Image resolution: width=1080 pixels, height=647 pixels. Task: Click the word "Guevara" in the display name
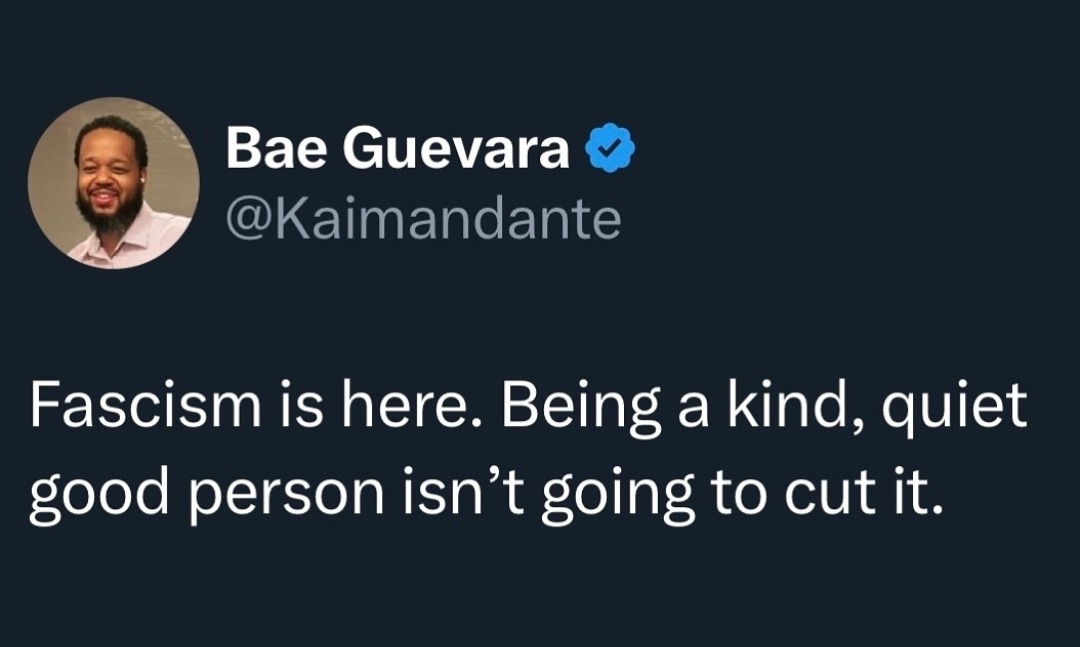tap(456, 148)
